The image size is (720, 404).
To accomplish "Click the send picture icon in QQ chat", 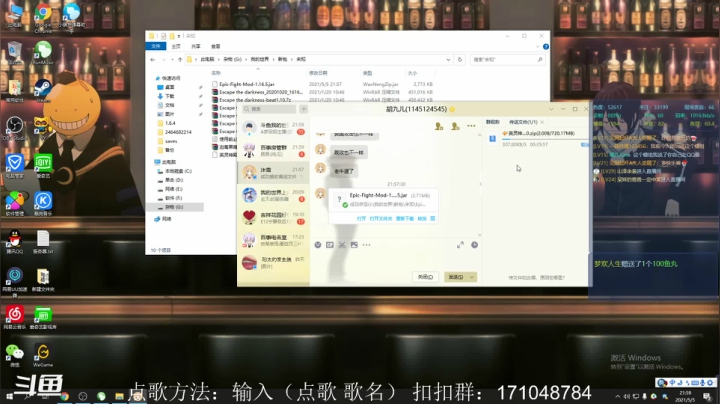I will point(354,245).
